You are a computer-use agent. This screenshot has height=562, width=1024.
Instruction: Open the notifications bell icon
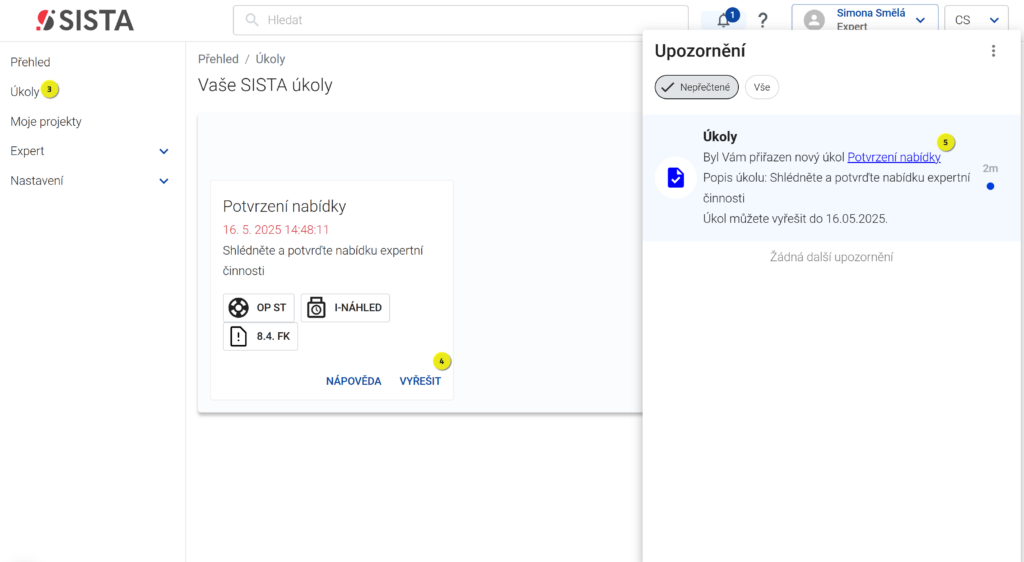[x=724, y=20]
